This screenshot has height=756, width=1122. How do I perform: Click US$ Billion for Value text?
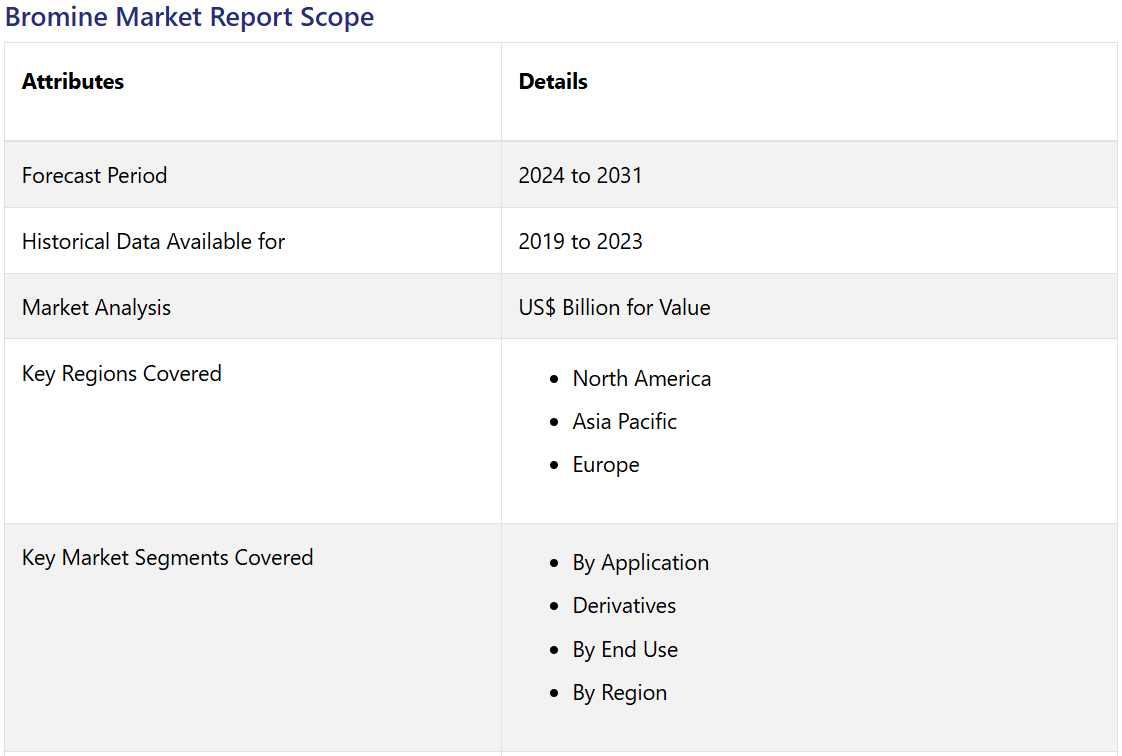pos(614,308)
